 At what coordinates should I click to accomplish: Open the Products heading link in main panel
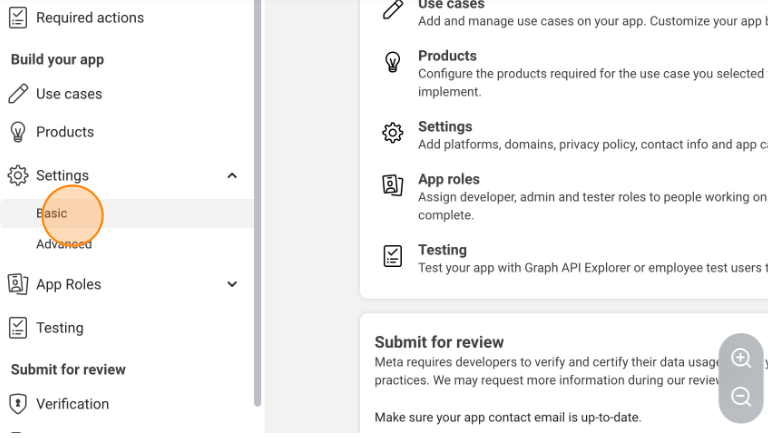pyautogui.click(x=447, y=56)
